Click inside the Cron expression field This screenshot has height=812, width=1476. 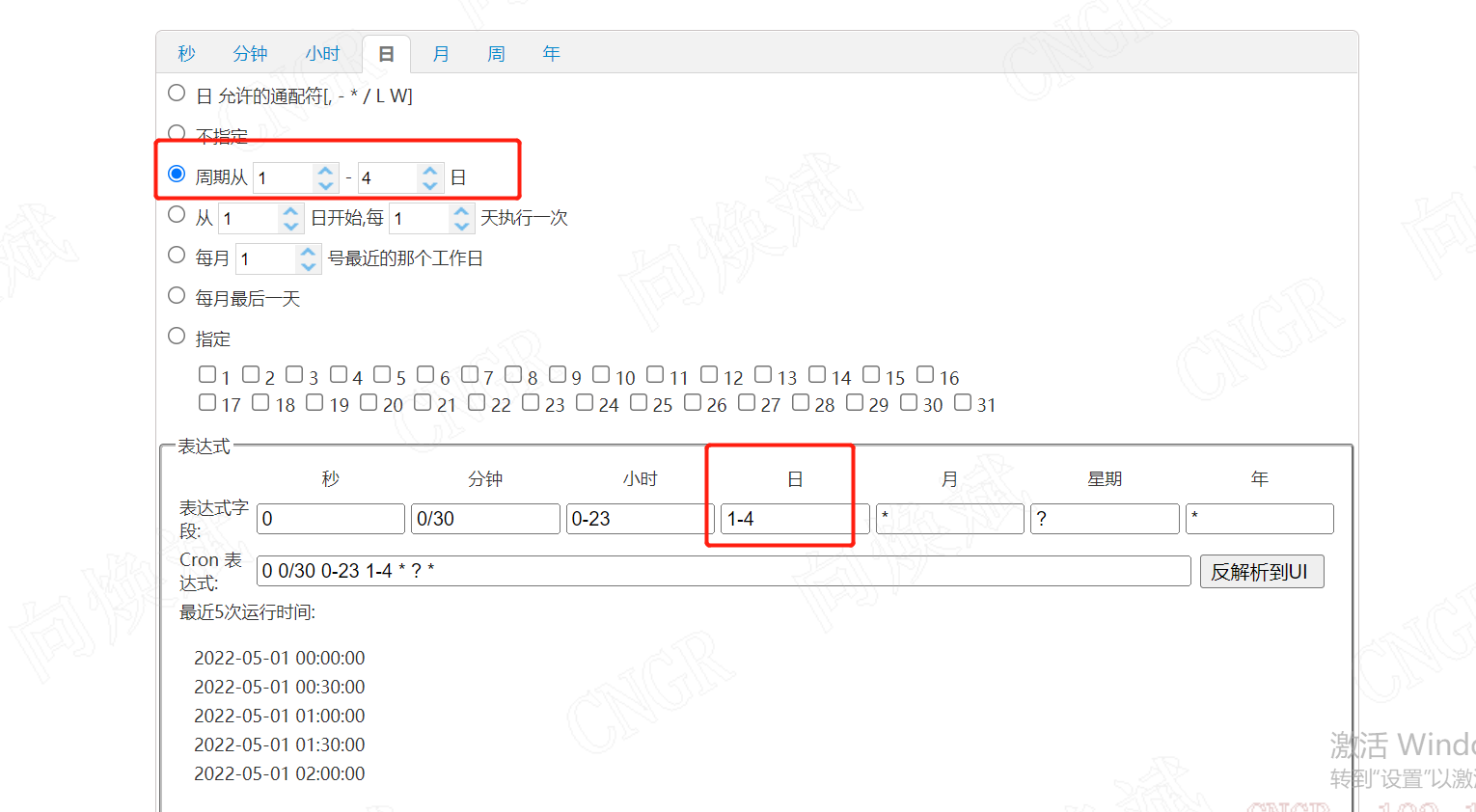point(724,571)
